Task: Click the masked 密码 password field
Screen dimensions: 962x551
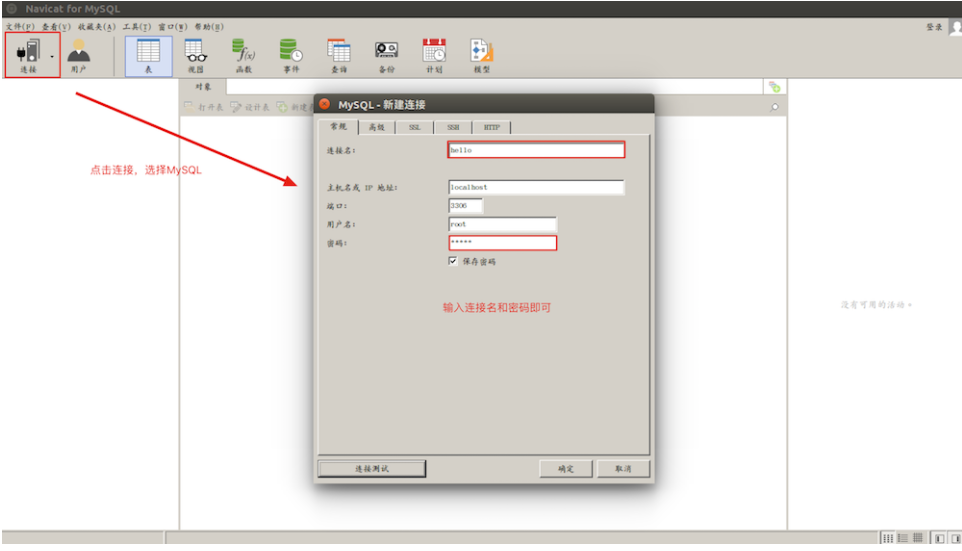Action: coord(502,243)
